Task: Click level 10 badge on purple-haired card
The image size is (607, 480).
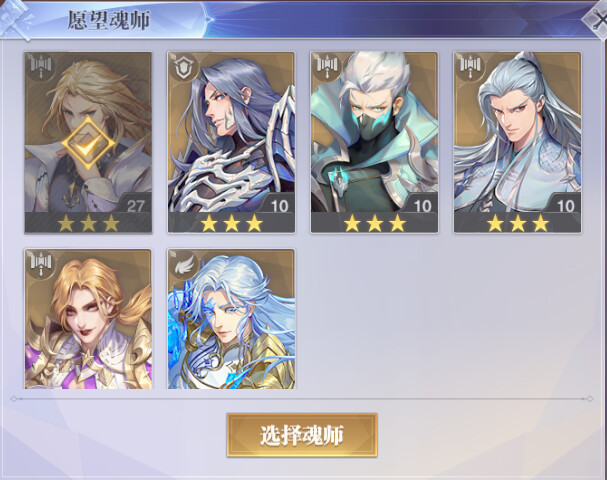Action: coord(279,205)
